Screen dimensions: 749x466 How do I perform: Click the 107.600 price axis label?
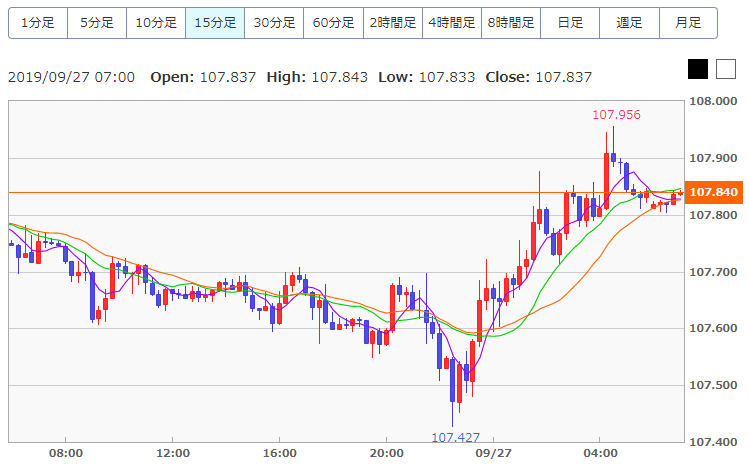click(713, 328)
